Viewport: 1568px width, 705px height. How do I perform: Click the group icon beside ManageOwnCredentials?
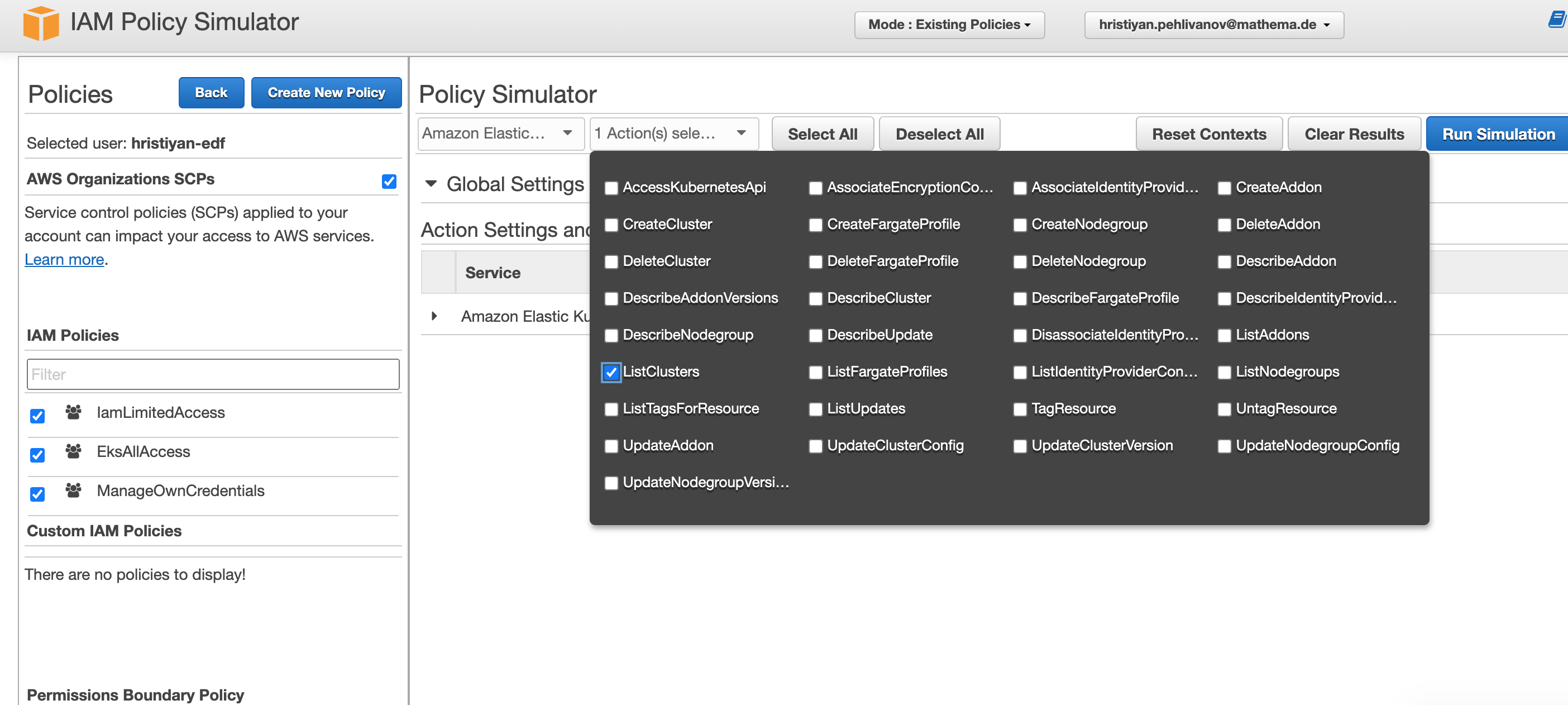[73, 490]
